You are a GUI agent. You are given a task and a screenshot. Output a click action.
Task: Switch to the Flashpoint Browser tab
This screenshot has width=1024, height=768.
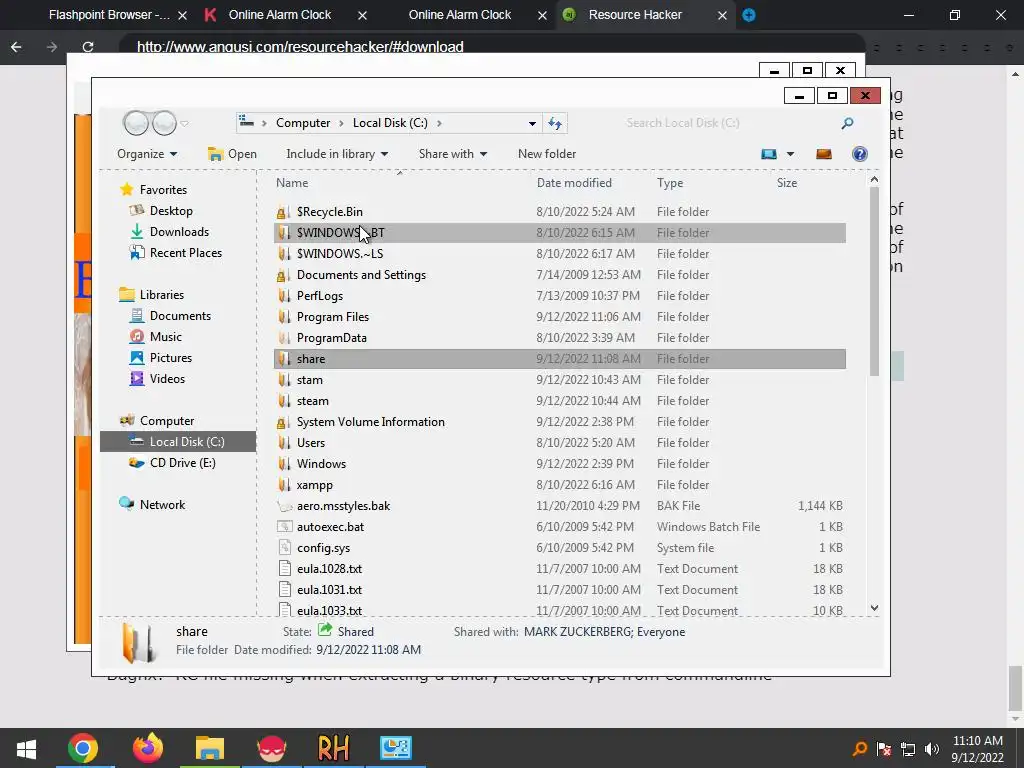tap(110, 15)
